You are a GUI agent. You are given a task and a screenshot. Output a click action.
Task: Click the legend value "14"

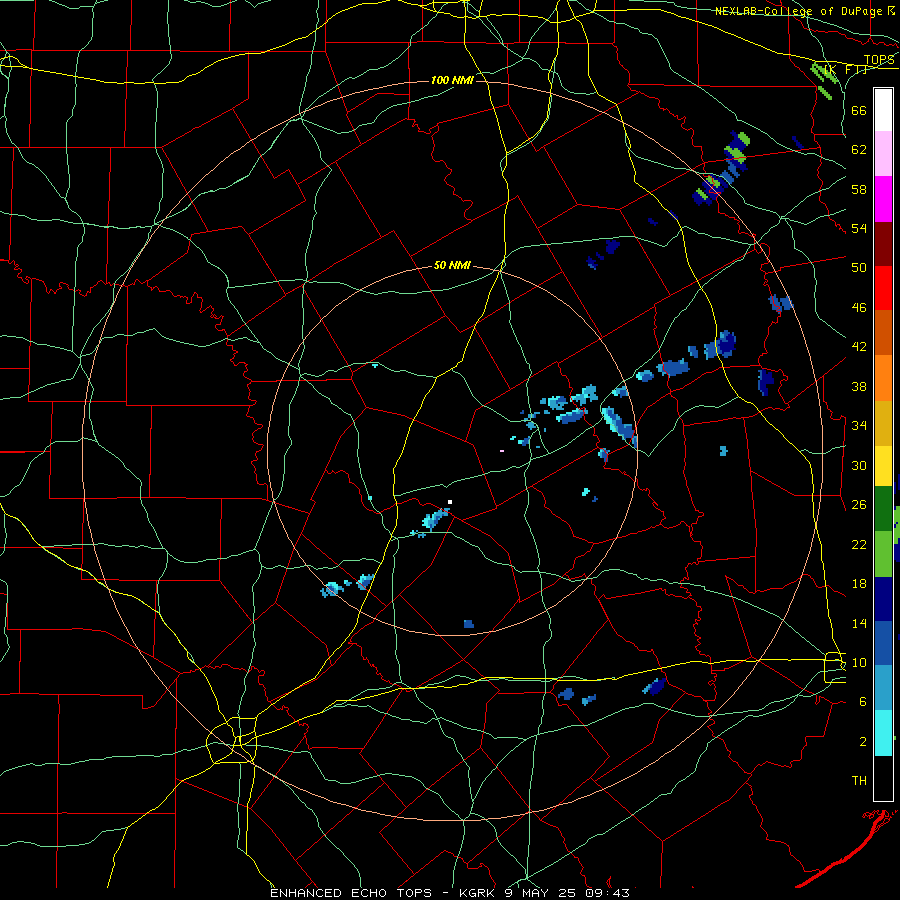click(859, 623)
